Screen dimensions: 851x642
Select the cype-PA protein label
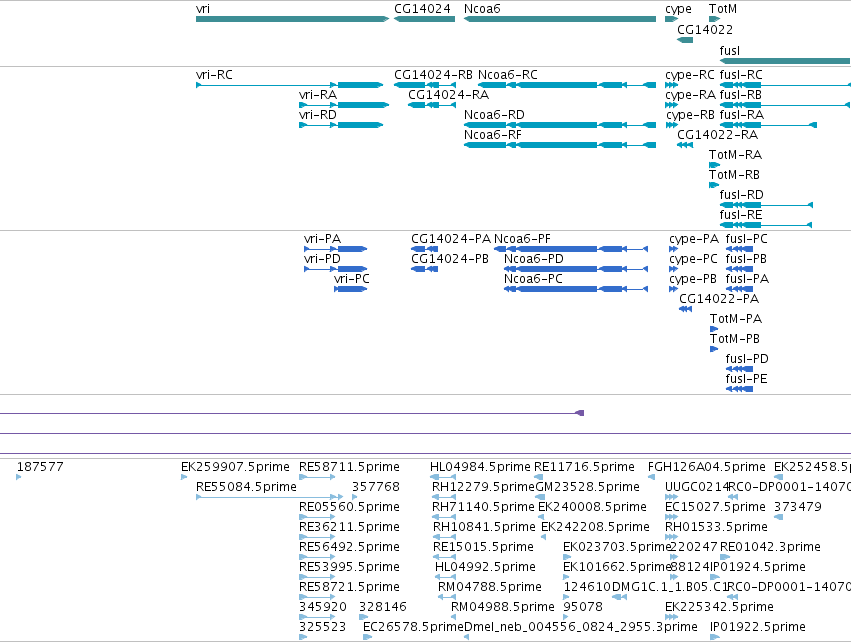(694, 239)
